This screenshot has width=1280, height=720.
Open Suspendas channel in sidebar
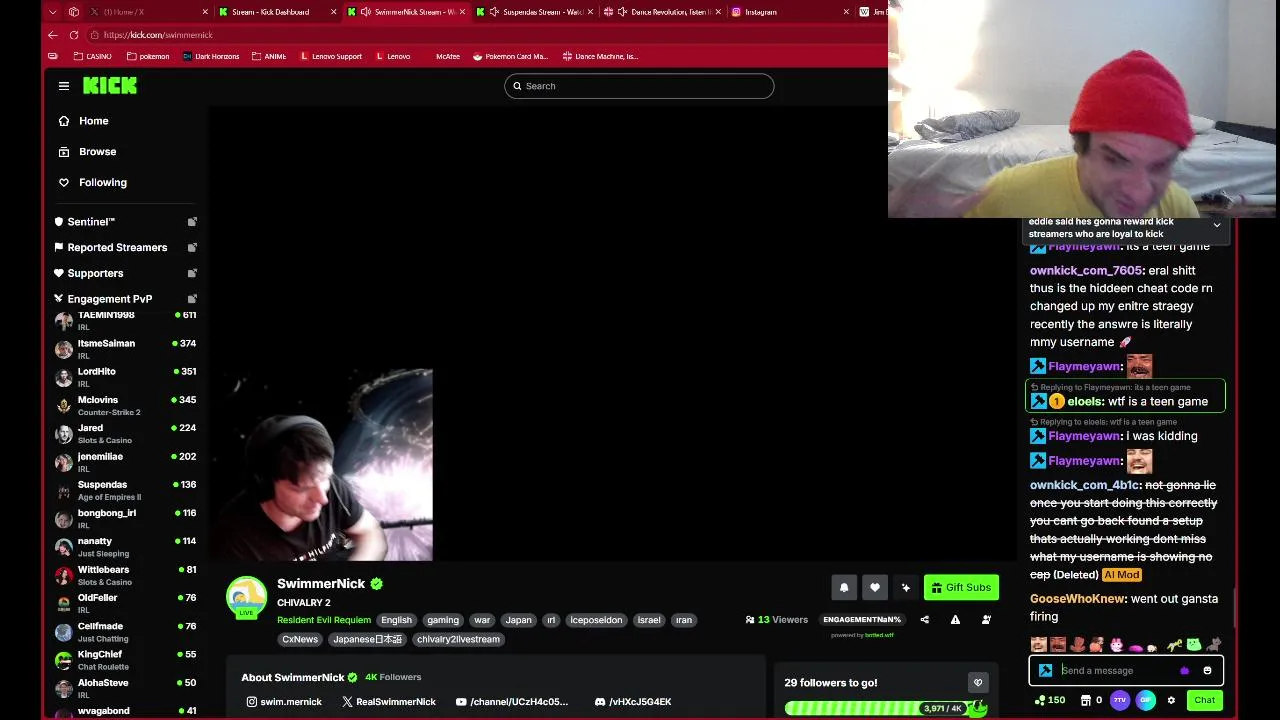pos(126,490)
